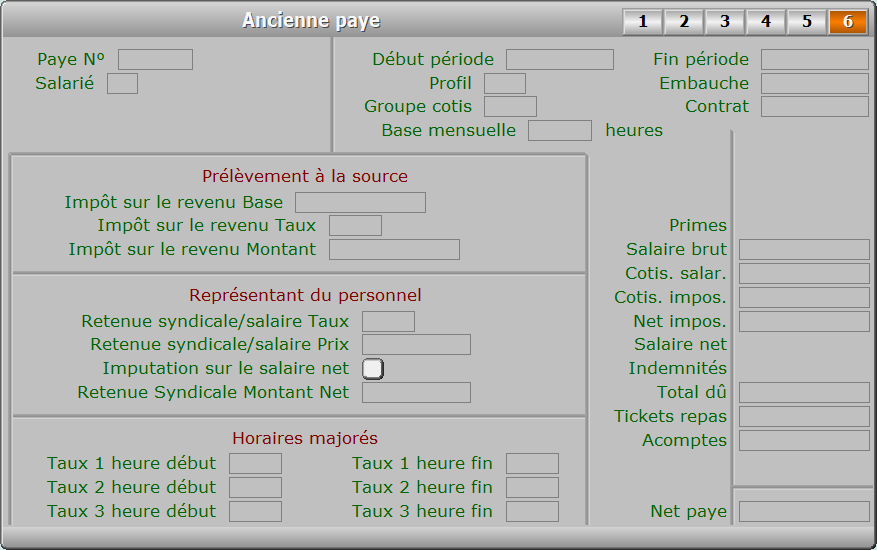
Task: Click Taux 1 heure fin field
Action: (532, 464)
